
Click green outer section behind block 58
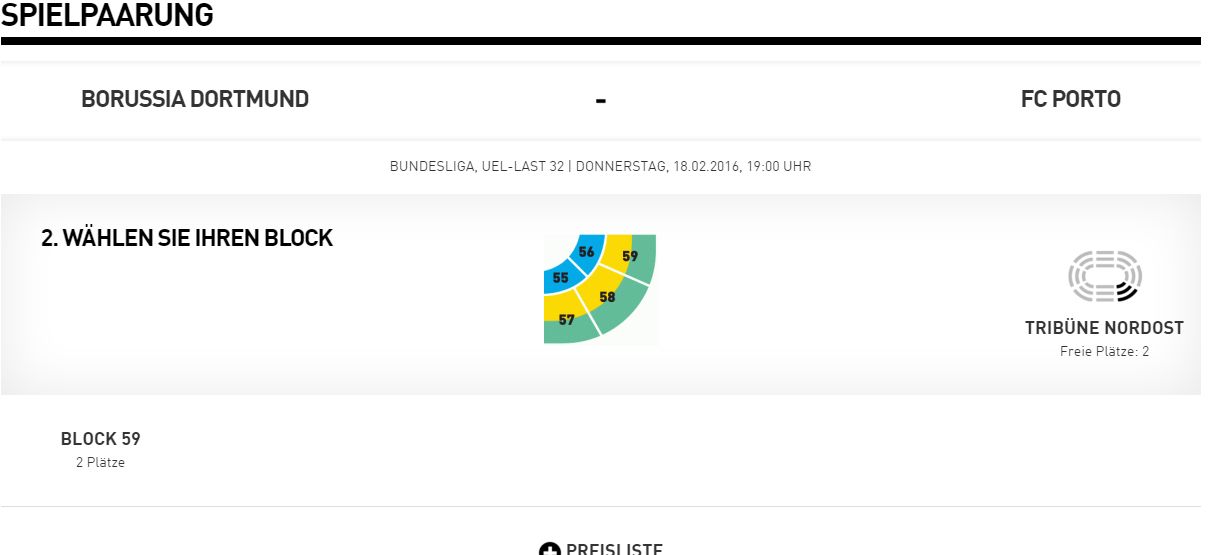tap(625, 312)
